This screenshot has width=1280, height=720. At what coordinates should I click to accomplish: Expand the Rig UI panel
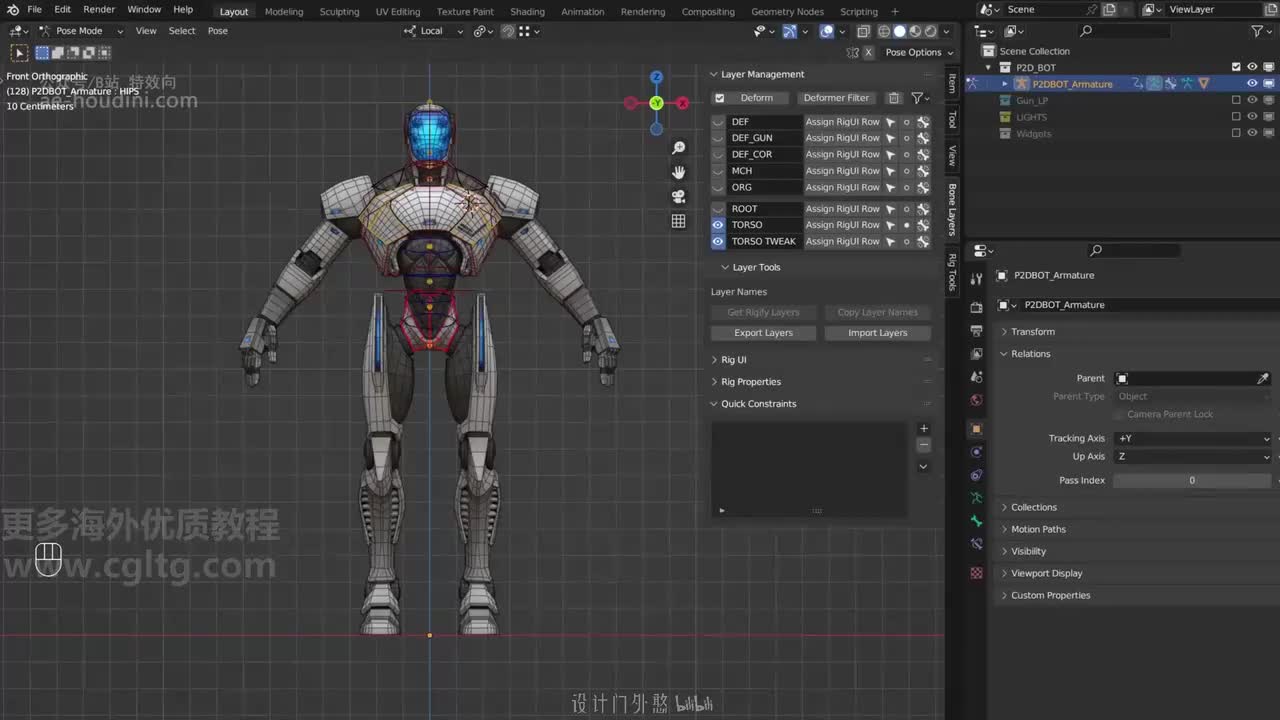[734, 360]
